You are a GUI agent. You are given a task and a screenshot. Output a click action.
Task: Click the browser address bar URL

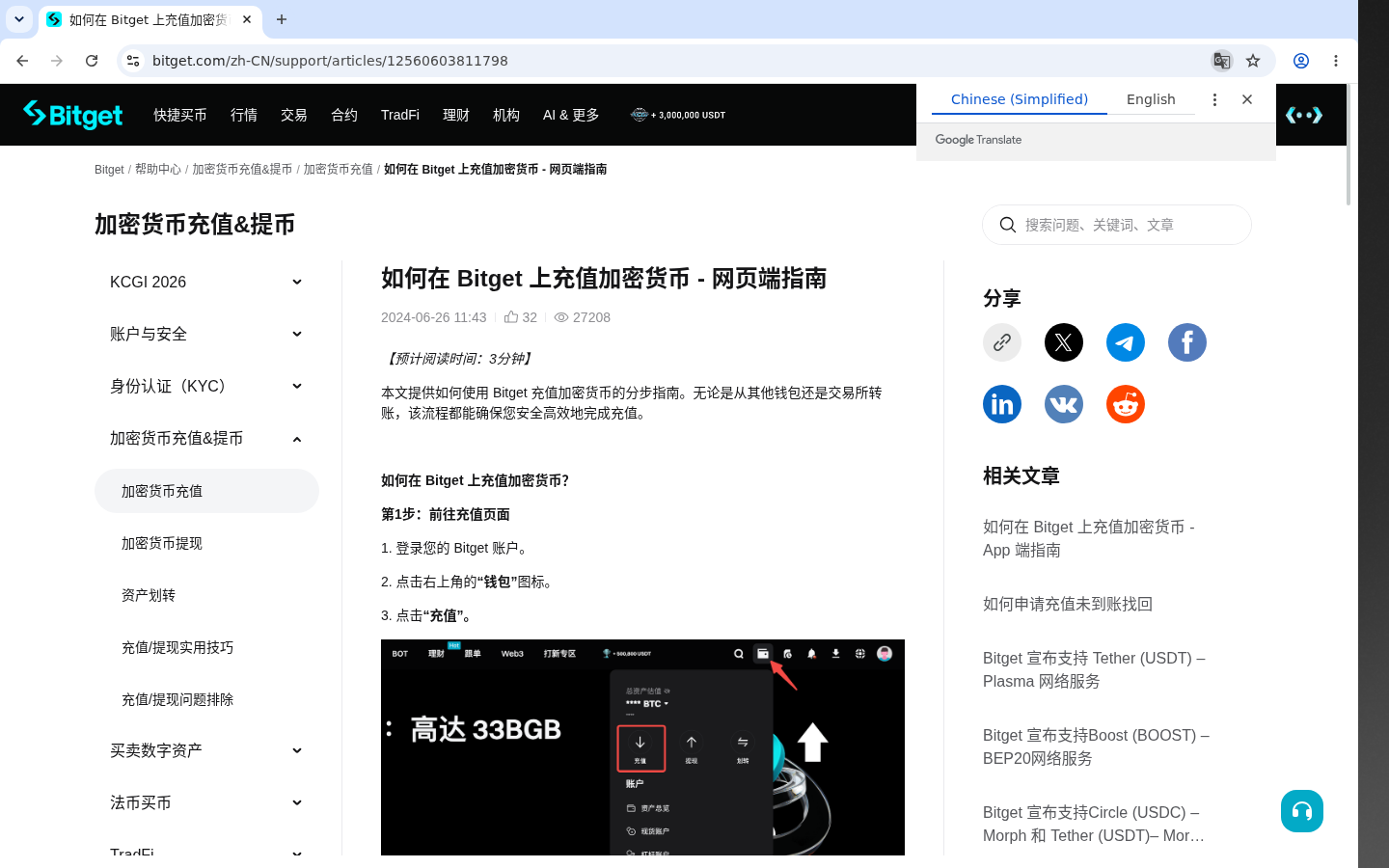point(330,61)
